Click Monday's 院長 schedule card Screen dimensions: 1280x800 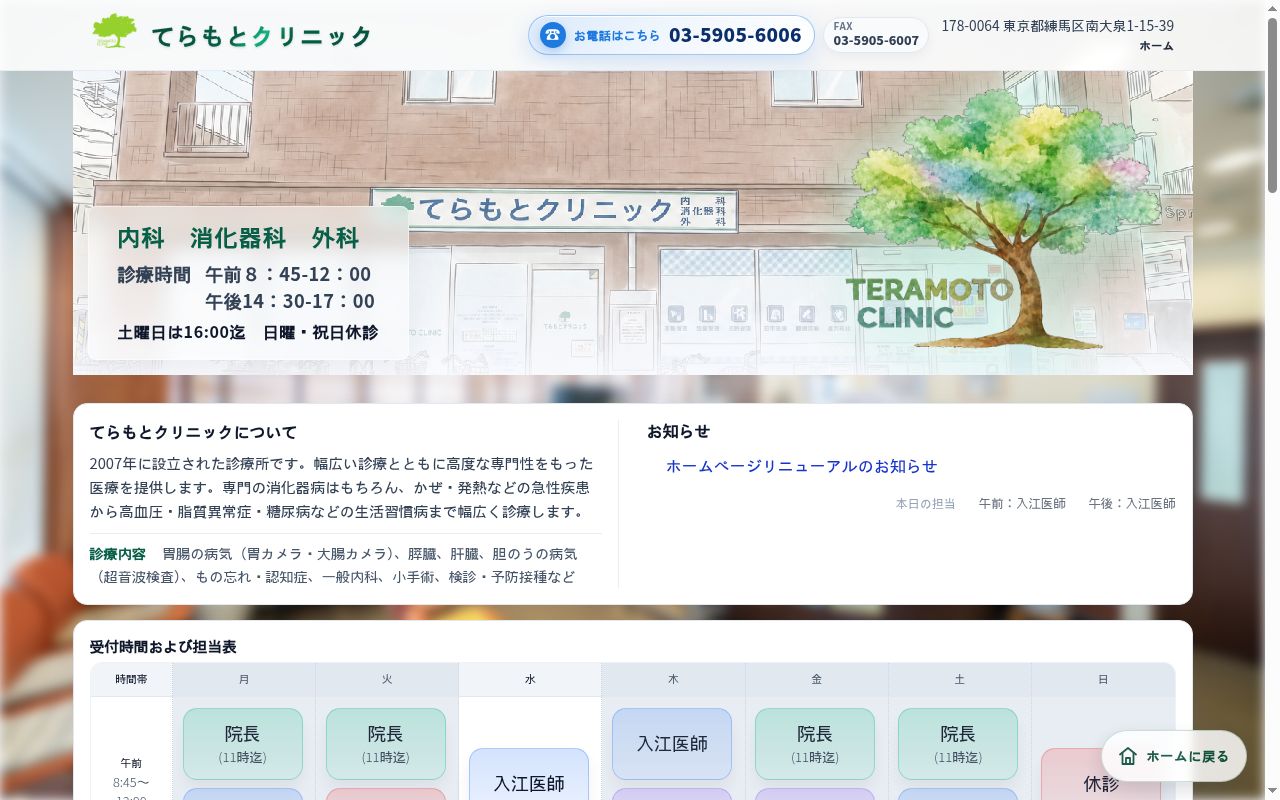coord(243,744)
